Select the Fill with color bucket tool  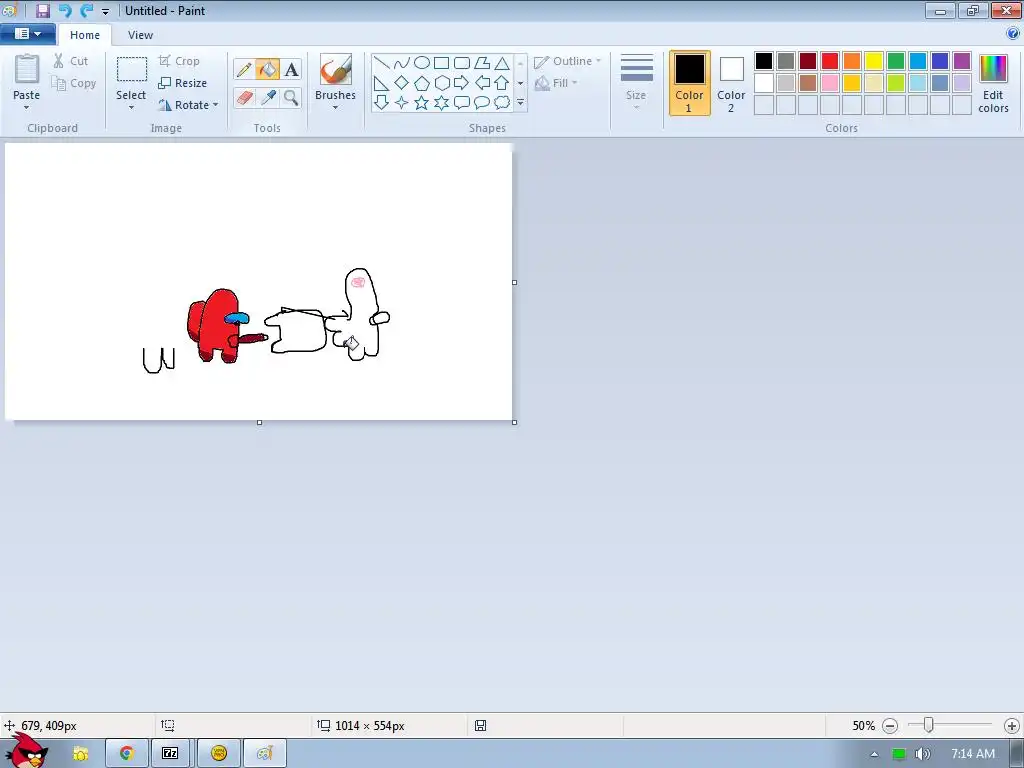[x=267, y=69]
